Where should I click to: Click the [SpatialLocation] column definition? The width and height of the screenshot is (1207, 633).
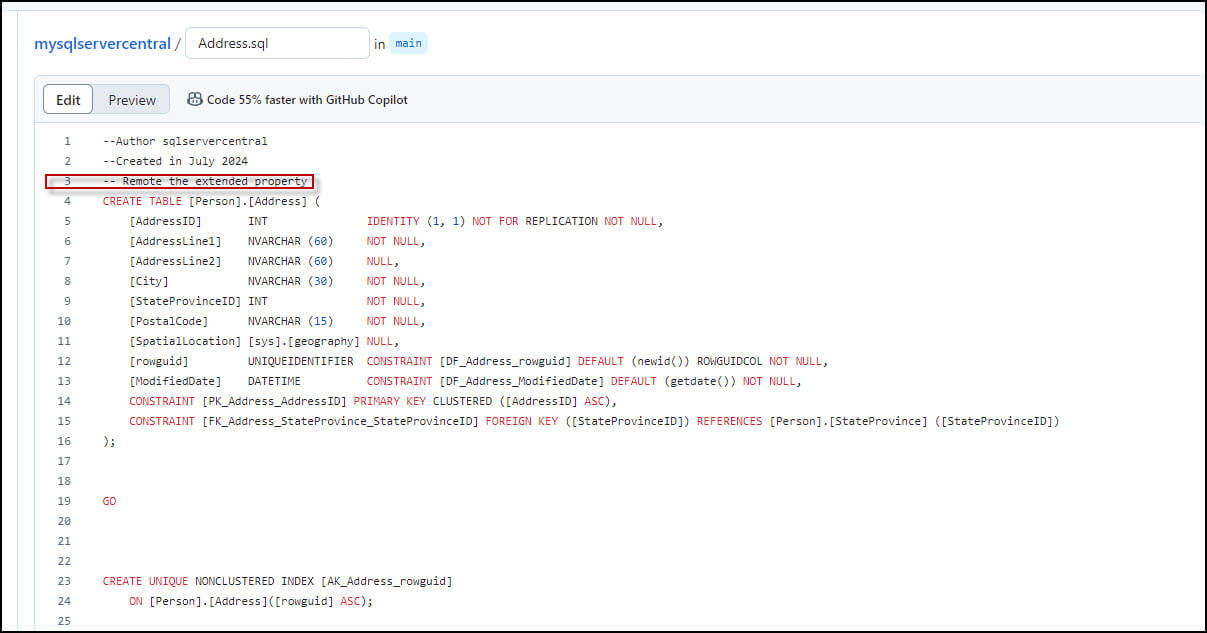(186, 341)
